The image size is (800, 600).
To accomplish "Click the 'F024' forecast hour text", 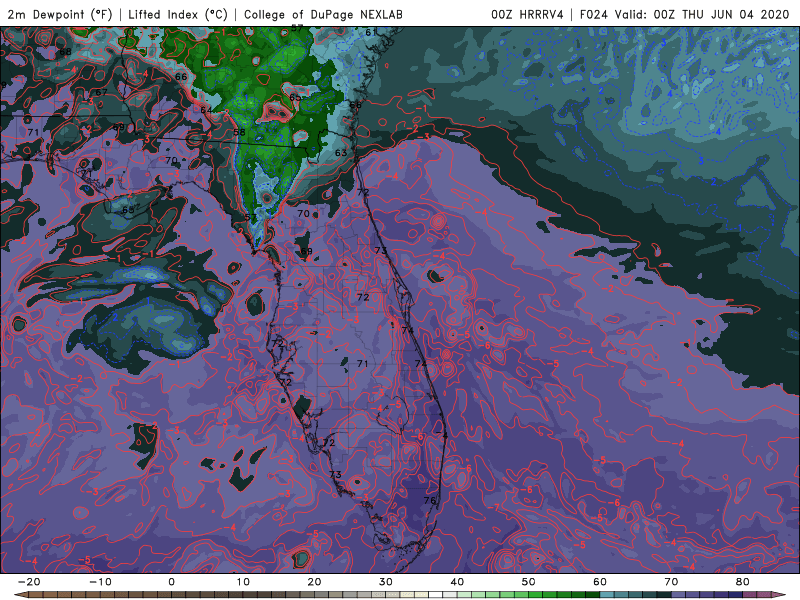I will click(593, 15).
